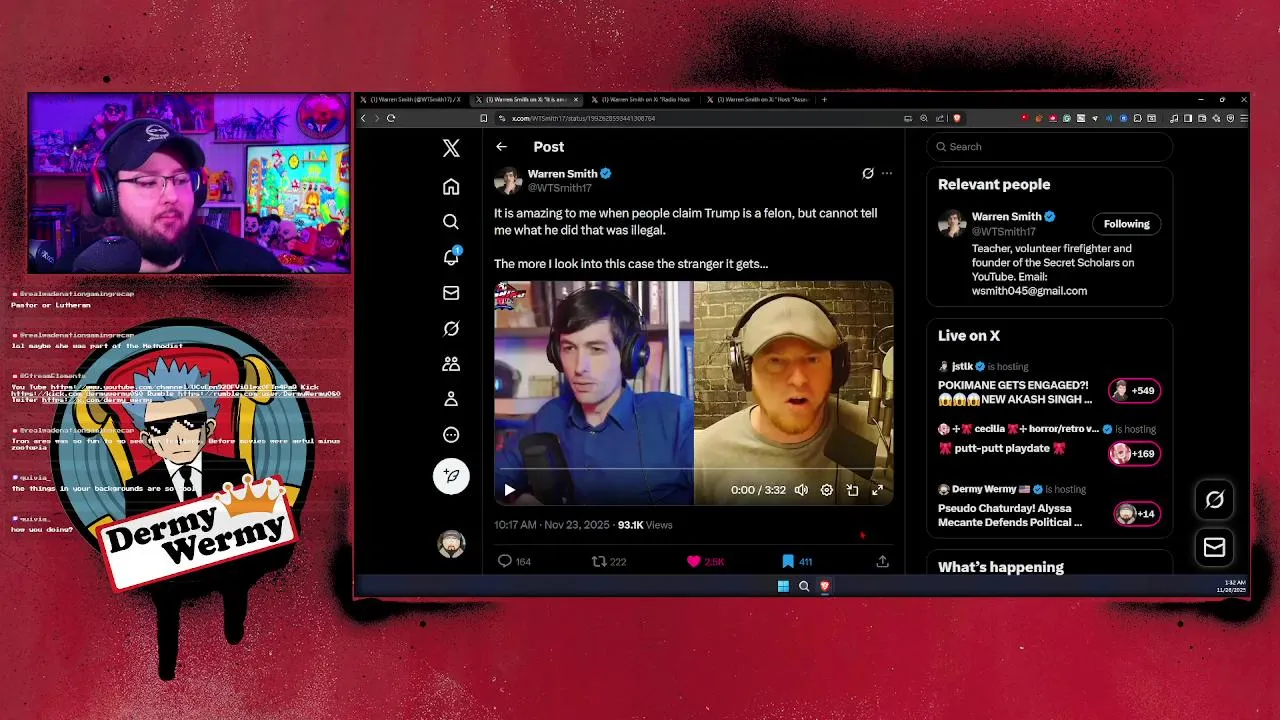Viewport: 1280px width, 720px height.
Task: Repost the post showing 222 reposts
Action: pos(608,561)
